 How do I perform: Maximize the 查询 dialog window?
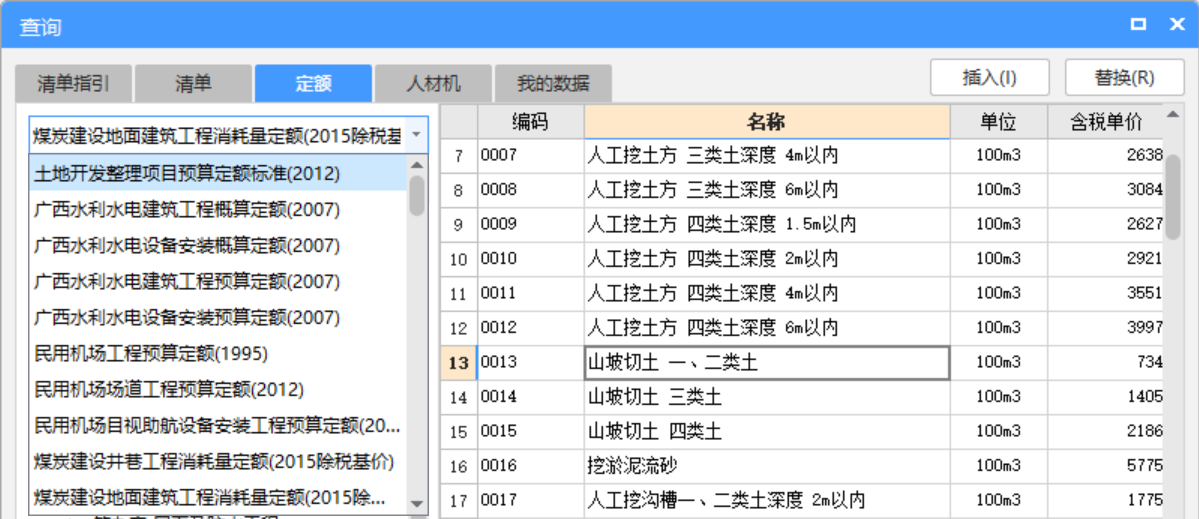1138,24
